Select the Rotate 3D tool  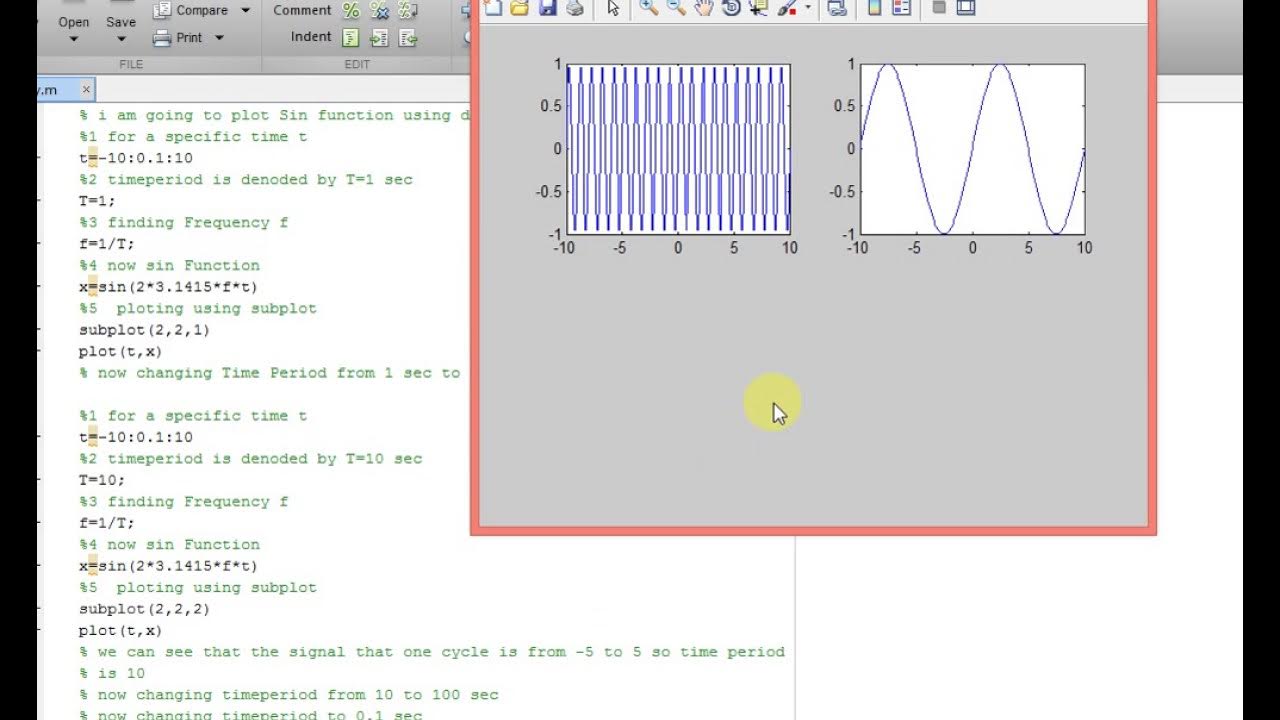731,8
